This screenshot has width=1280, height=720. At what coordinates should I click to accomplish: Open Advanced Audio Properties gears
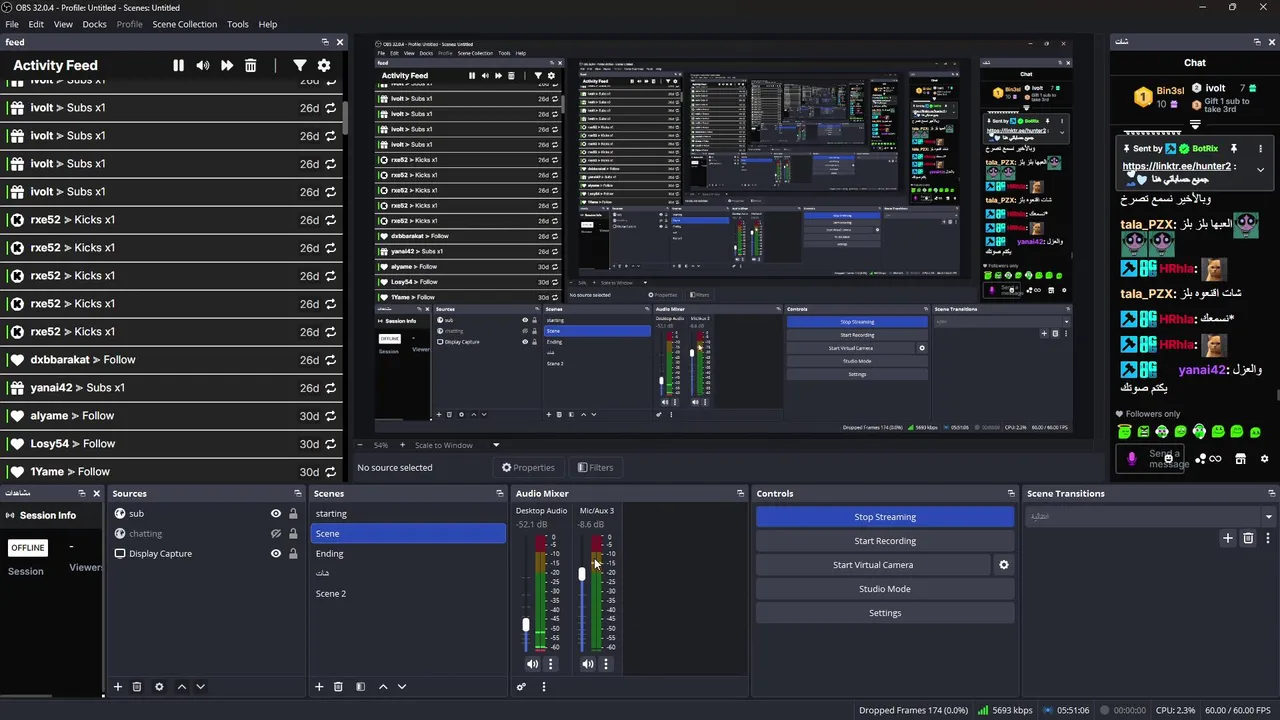(521, 687)
